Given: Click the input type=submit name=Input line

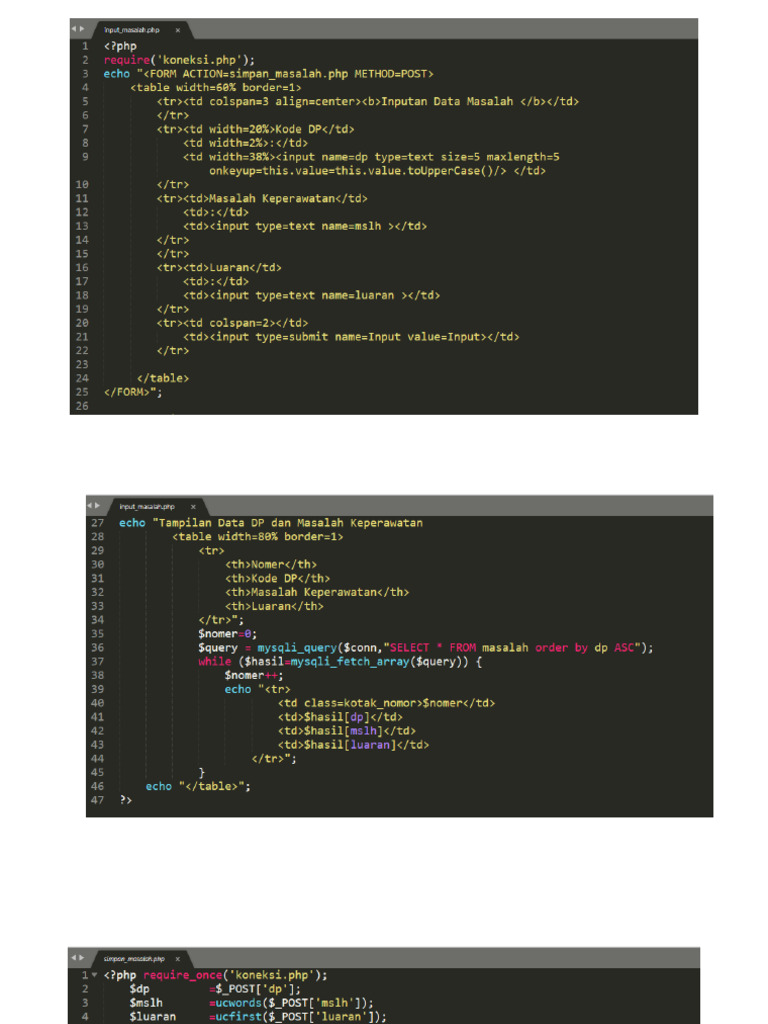Looking at the screenshot, I should click(x=351, y=337).
